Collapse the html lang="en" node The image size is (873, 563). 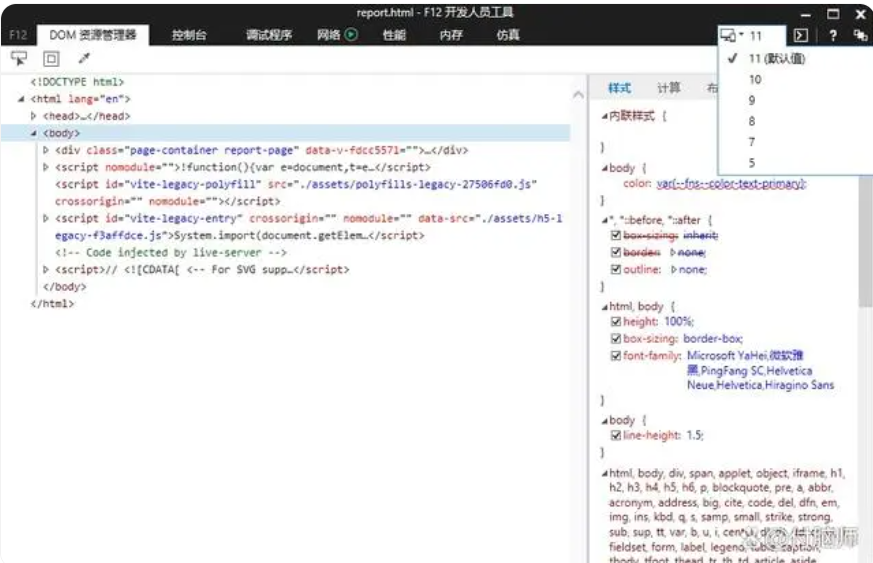point(21,99)
